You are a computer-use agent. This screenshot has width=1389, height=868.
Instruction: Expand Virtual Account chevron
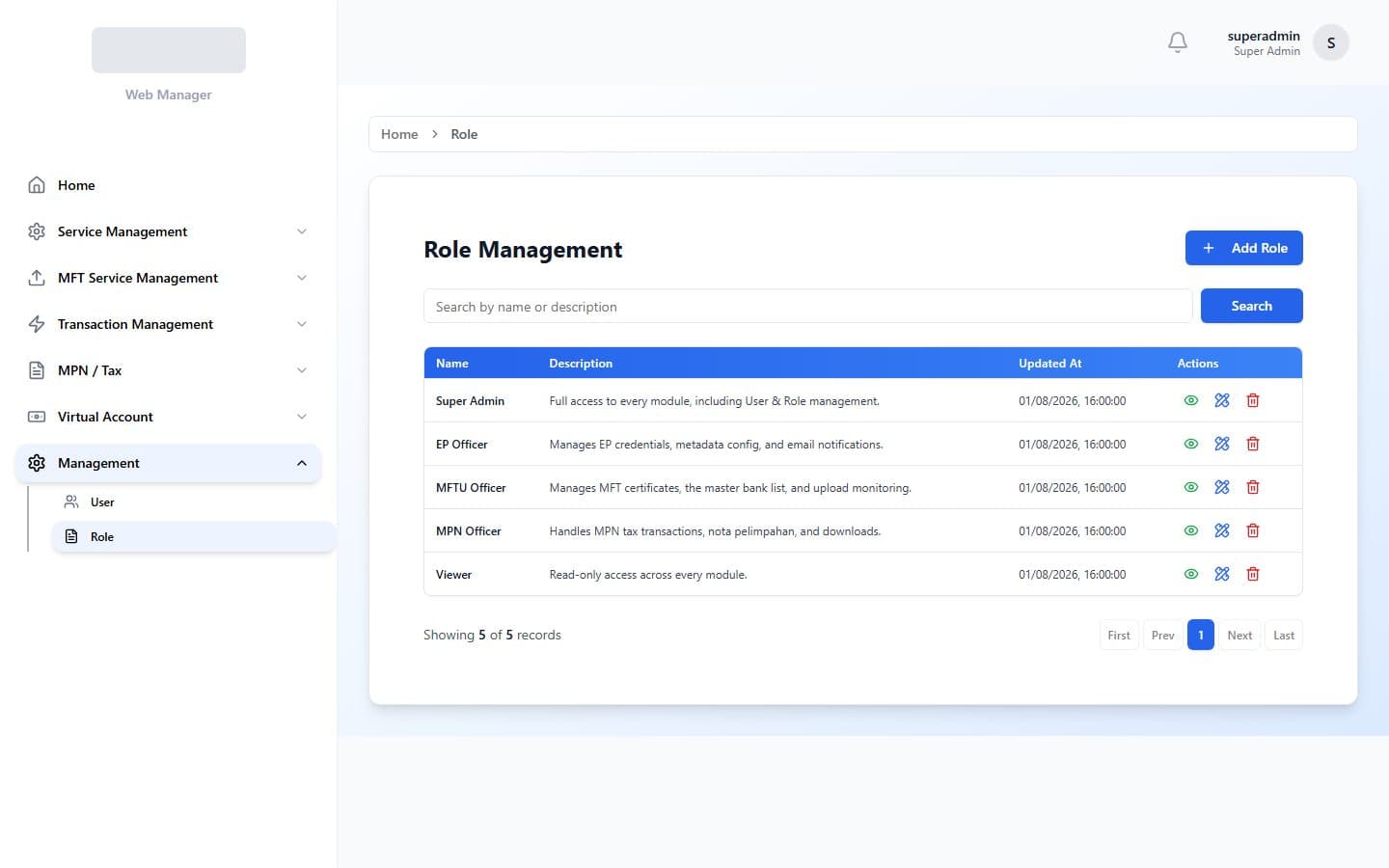pos(302,417)
